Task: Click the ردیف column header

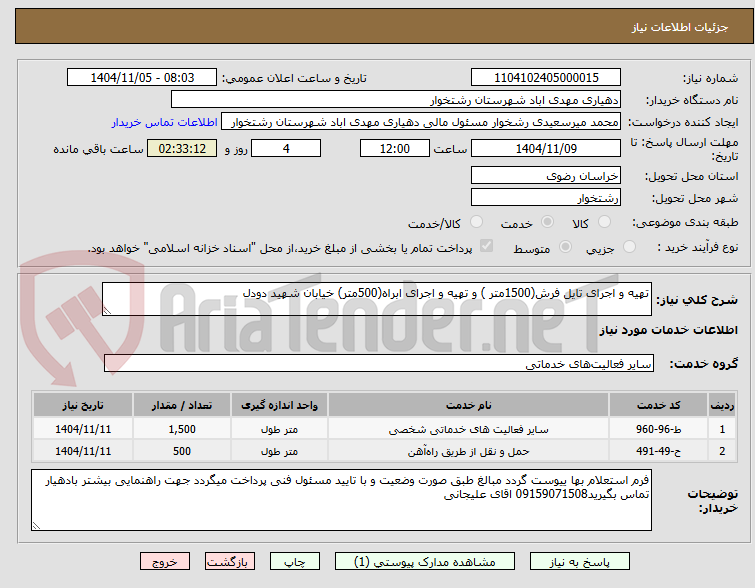Action: pyautogui.click(x=722, y=405)
